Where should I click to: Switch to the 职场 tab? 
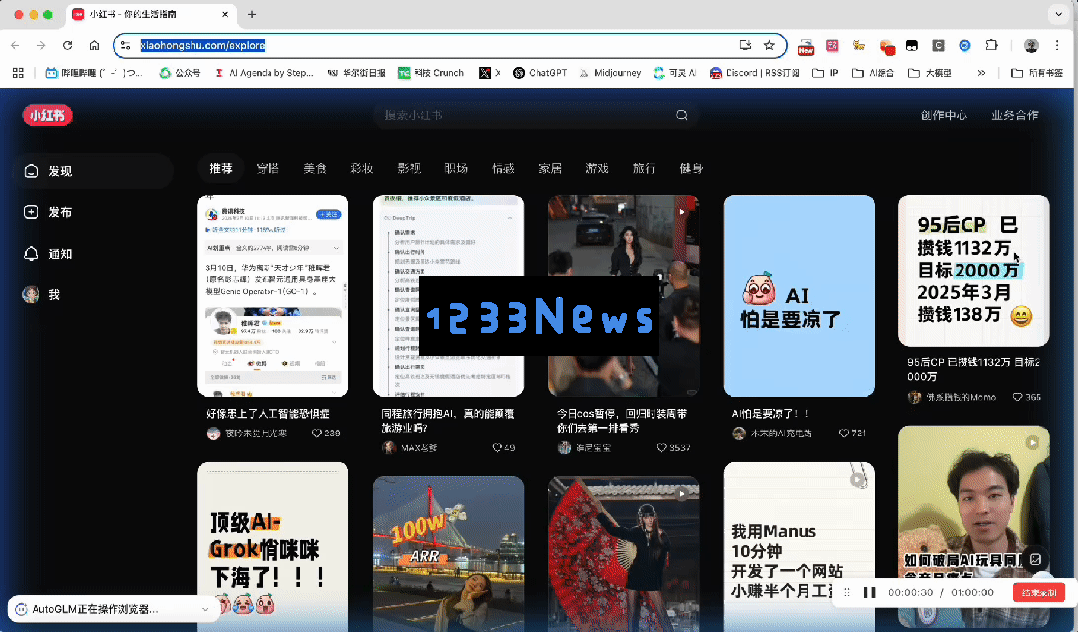point(456,168)
